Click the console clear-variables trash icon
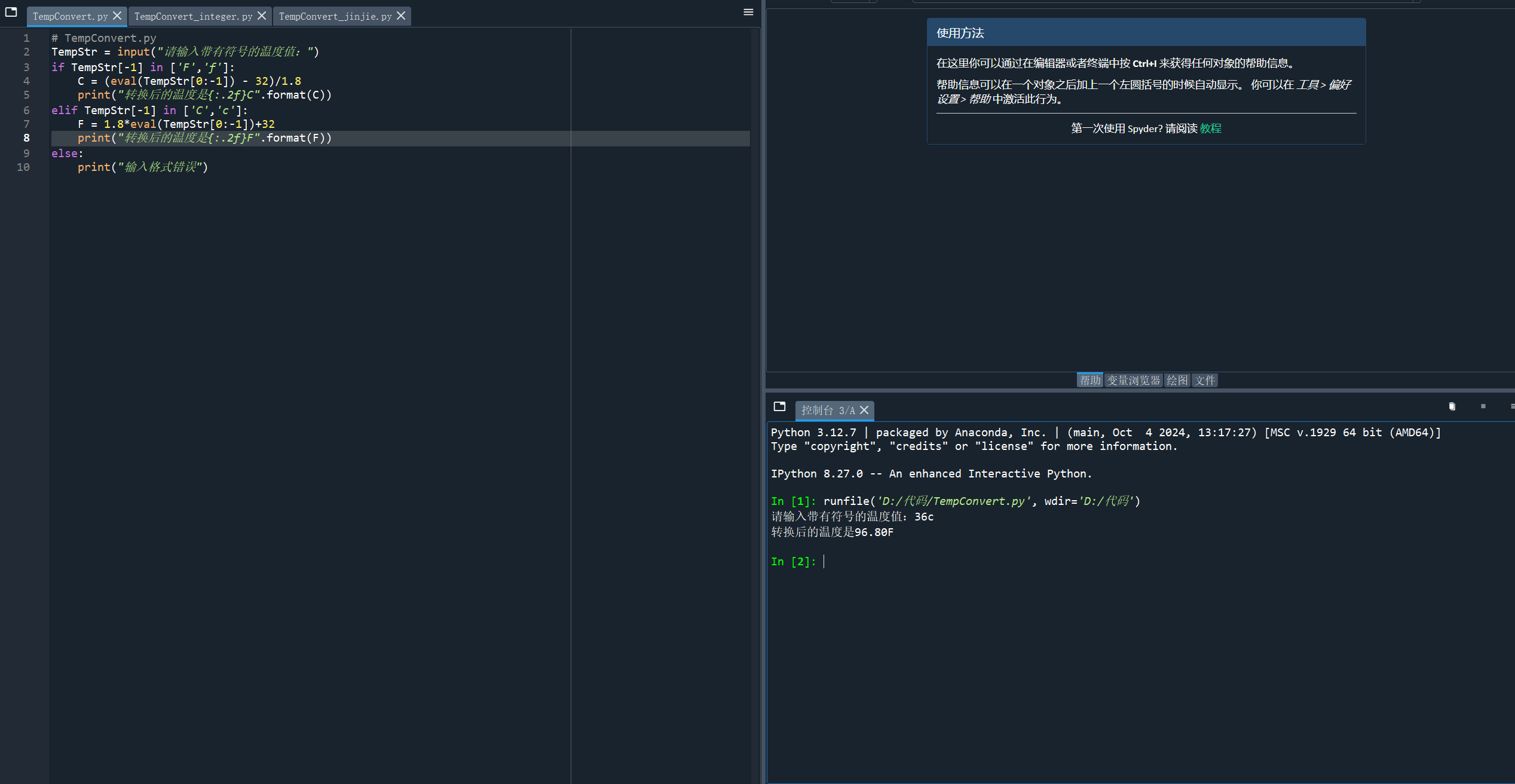 click(x=1452, y=406)
